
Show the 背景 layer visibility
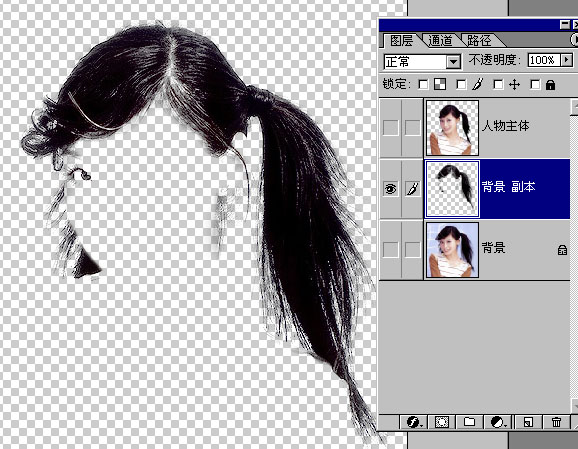click(390, 250)
